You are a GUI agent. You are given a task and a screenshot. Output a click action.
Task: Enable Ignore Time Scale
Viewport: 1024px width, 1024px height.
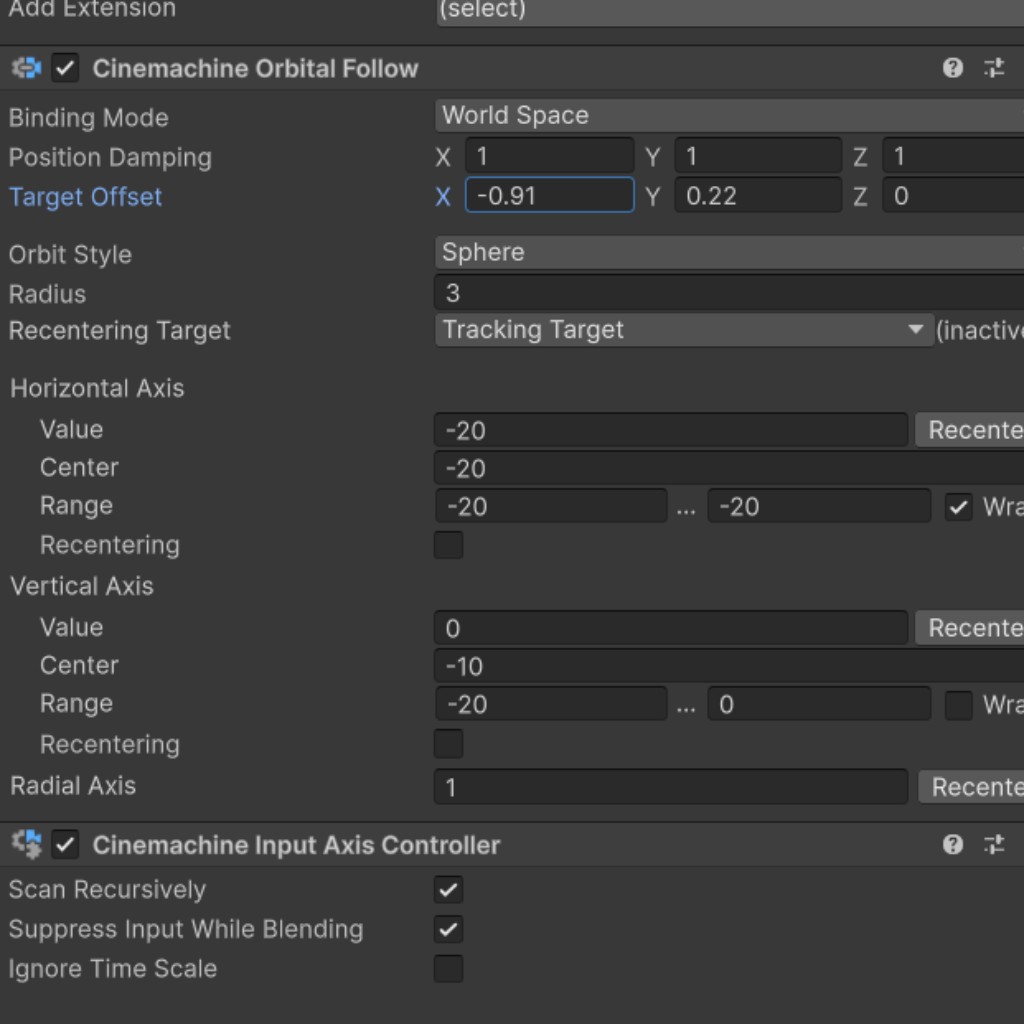448,968
